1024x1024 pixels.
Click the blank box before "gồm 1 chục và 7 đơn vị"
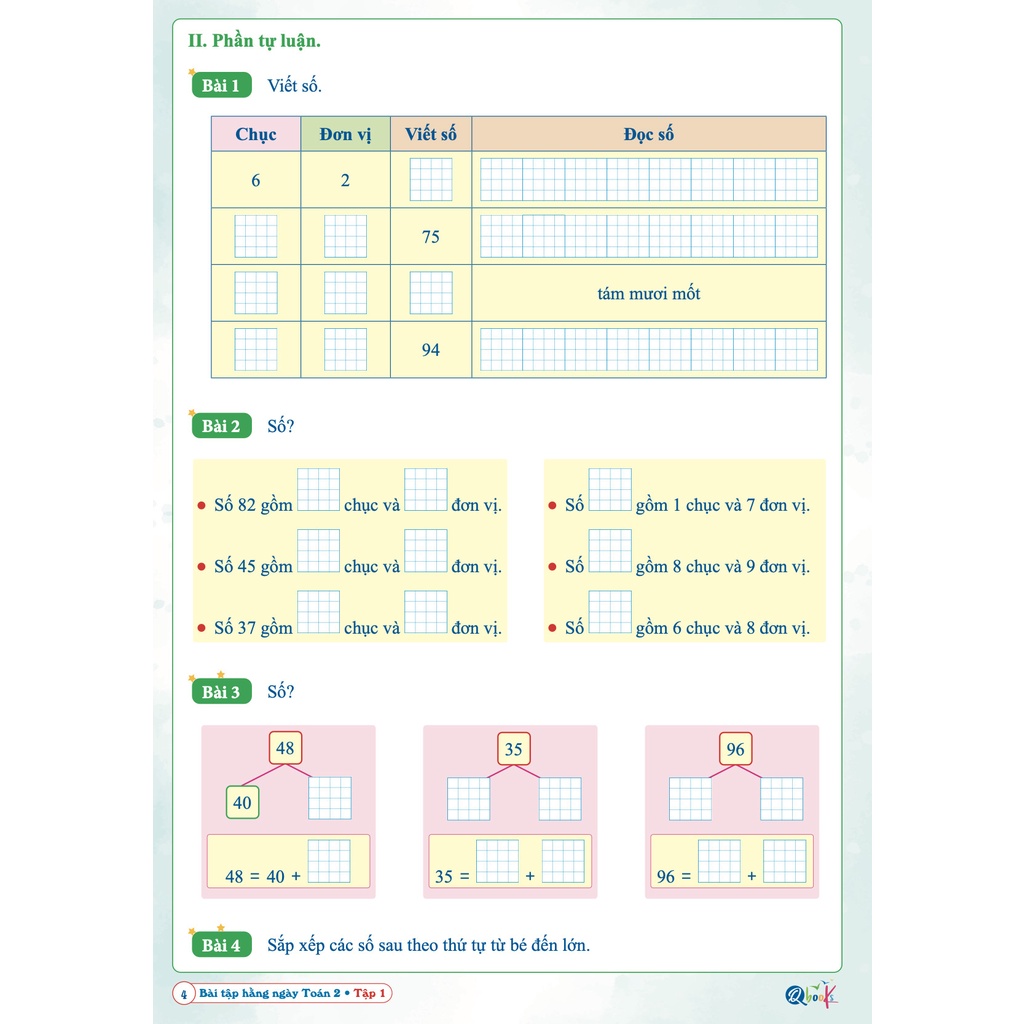[x=610, y=490]
